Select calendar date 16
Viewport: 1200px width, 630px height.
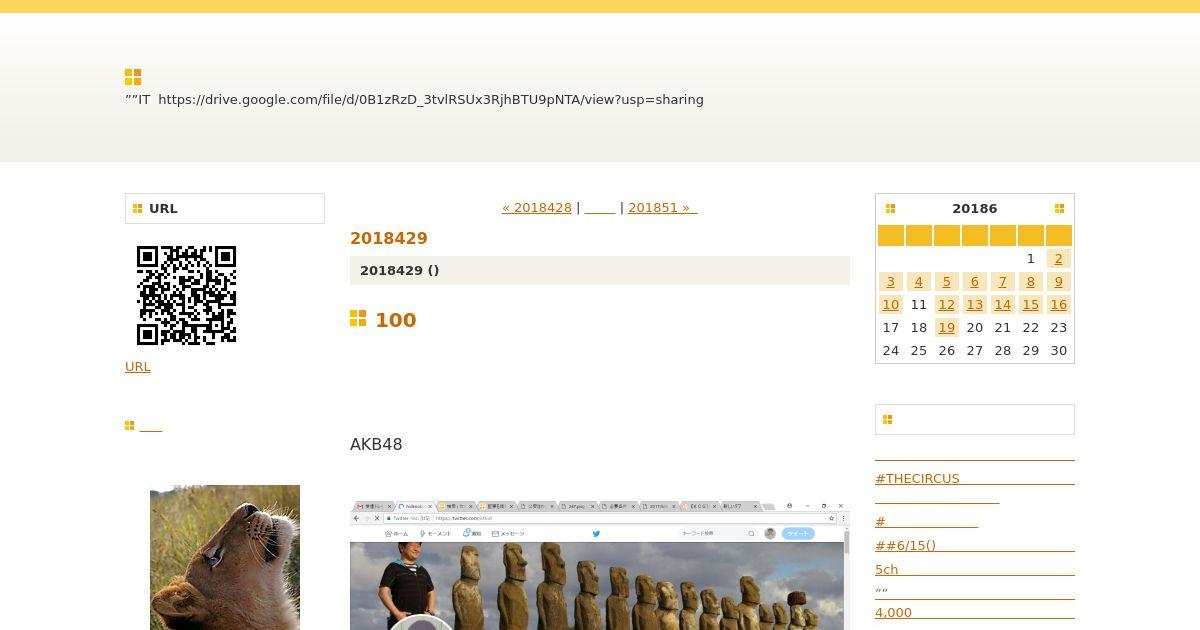click(x=1059, y=305)
